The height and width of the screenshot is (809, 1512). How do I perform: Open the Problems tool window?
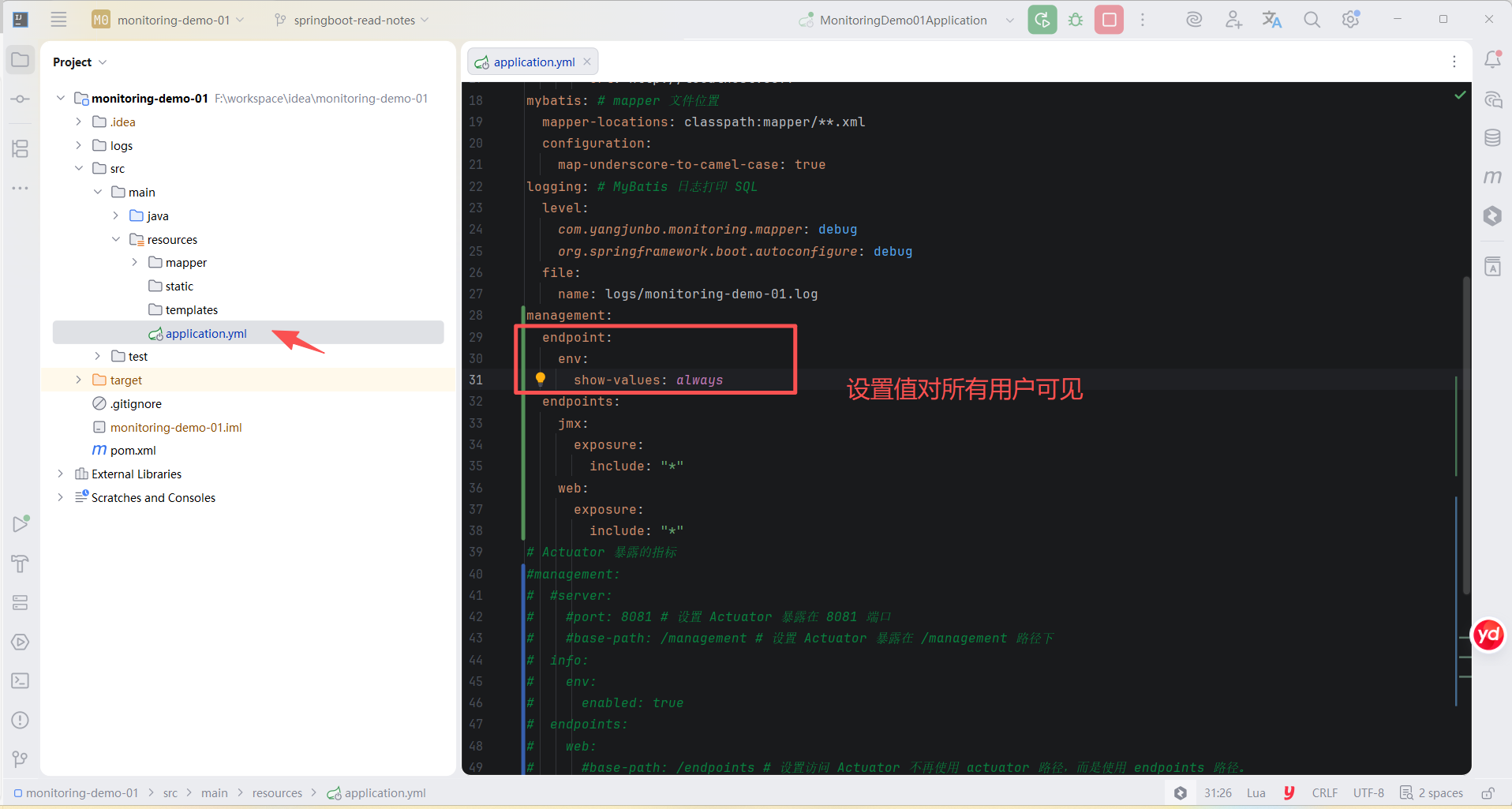[21, 720]
